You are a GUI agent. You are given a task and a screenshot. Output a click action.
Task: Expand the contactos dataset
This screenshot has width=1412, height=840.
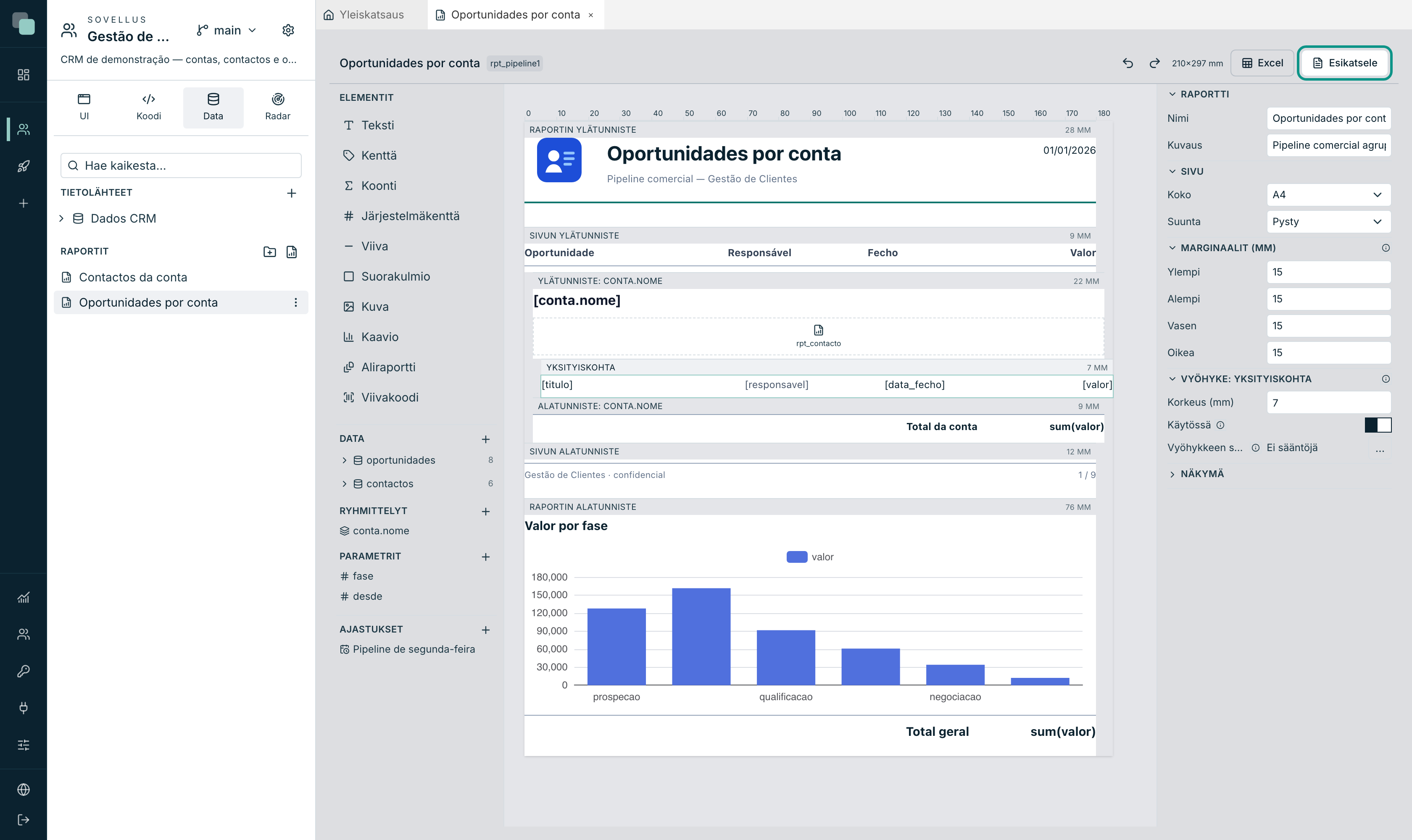click(344, 483)
